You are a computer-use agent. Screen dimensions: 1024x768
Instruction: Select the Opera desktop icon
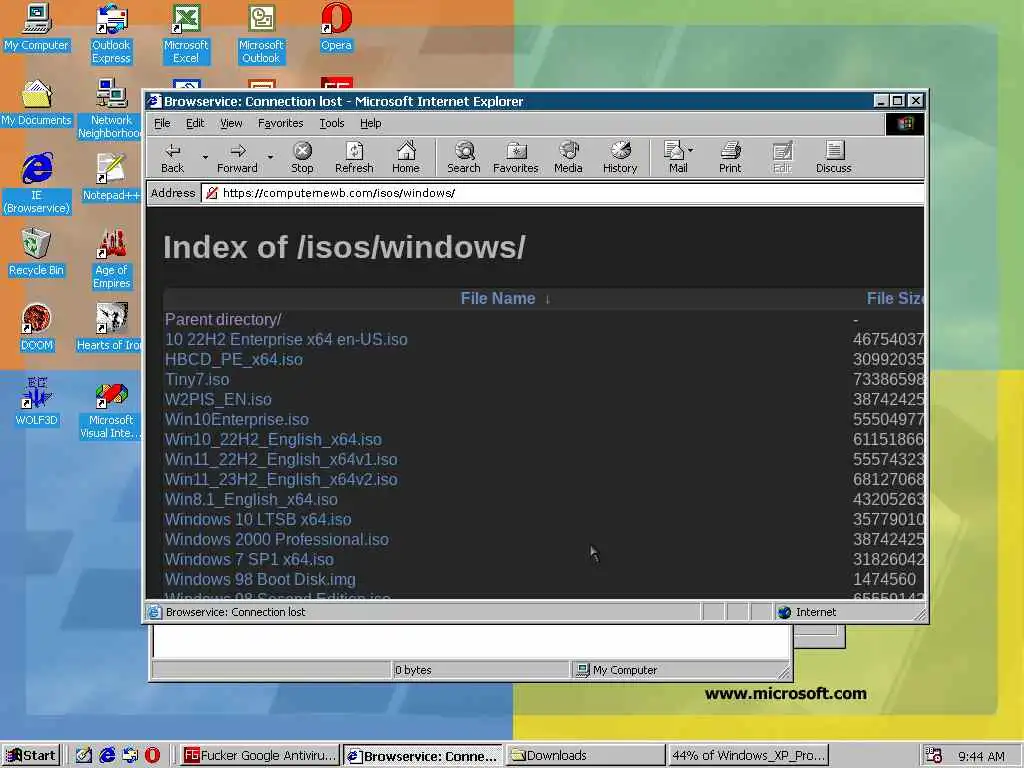coord(336,28)
